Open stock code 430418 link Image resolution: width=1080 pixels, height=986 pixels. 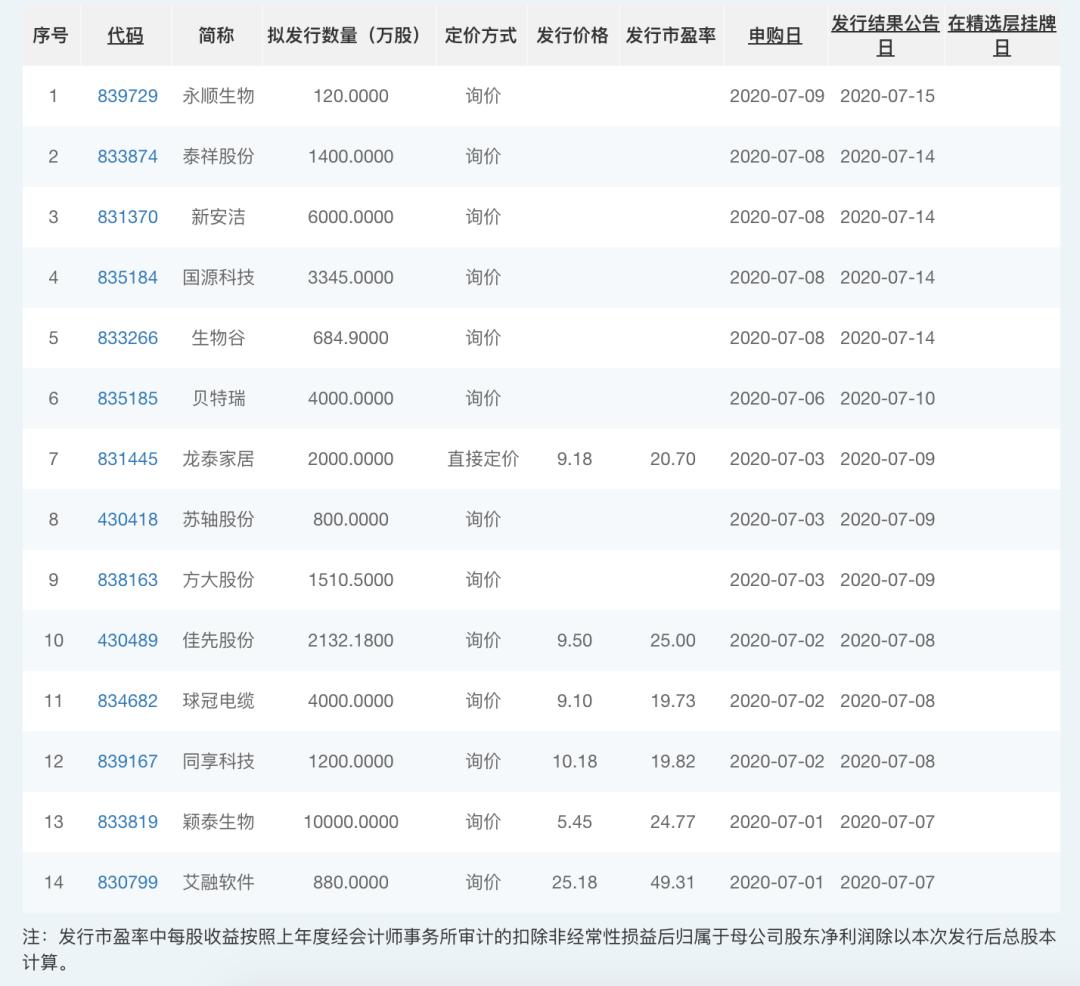125,519
